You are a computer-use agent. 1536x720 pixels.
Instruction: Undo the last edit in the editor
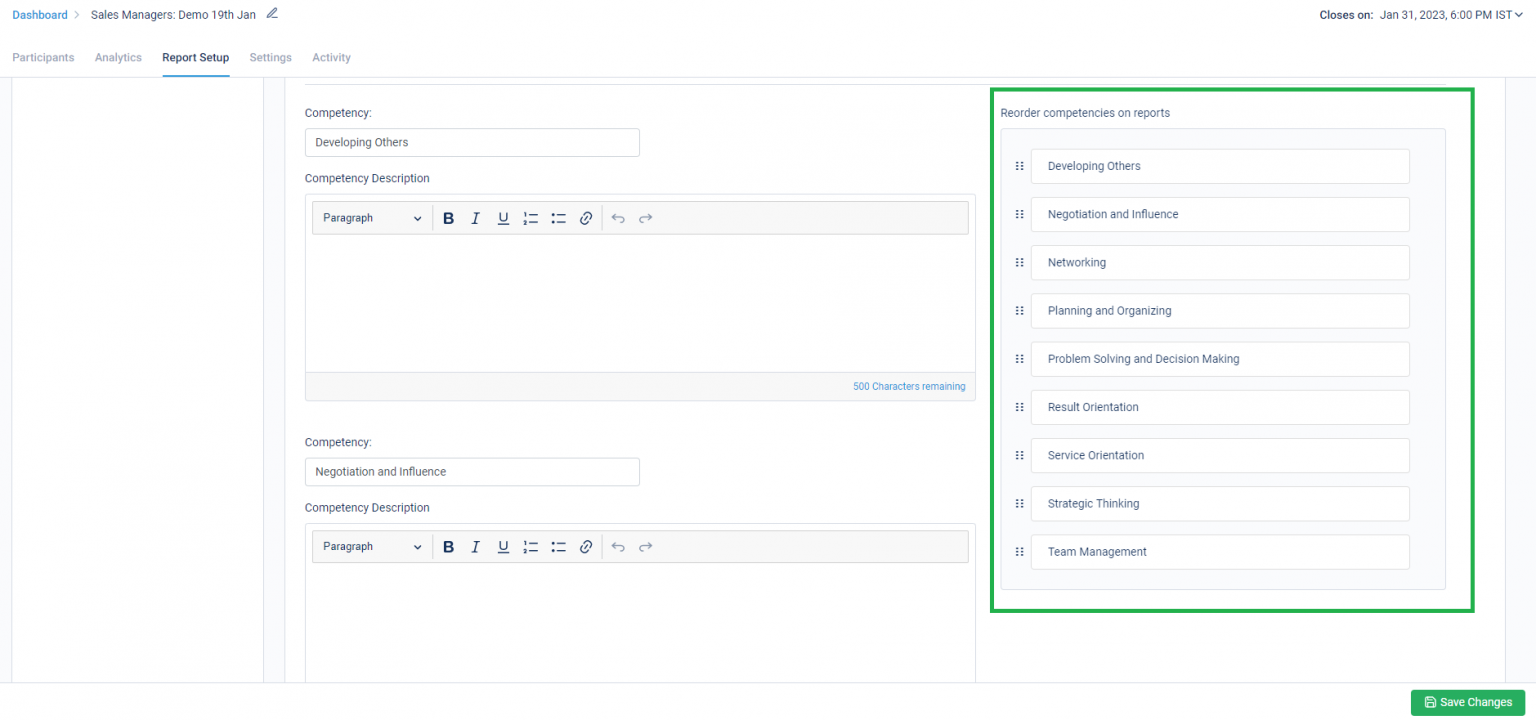point(618,217)
